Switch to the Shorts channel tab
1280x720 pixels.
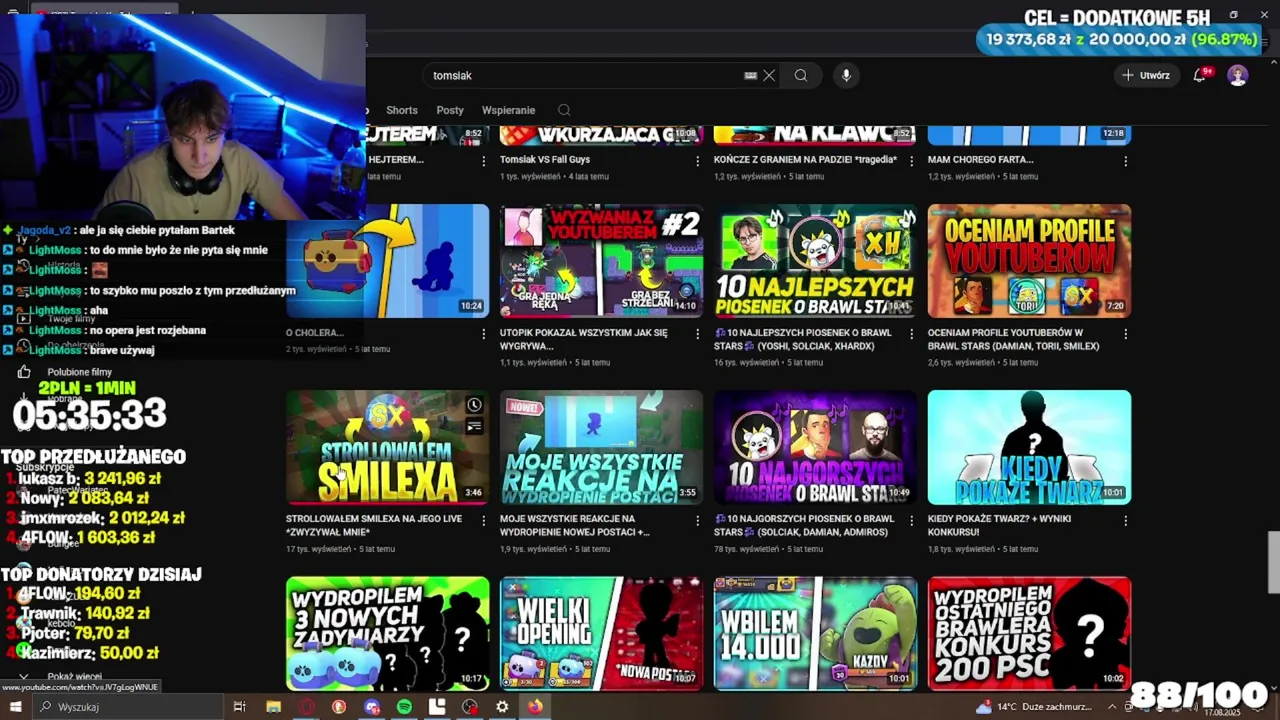402,110
